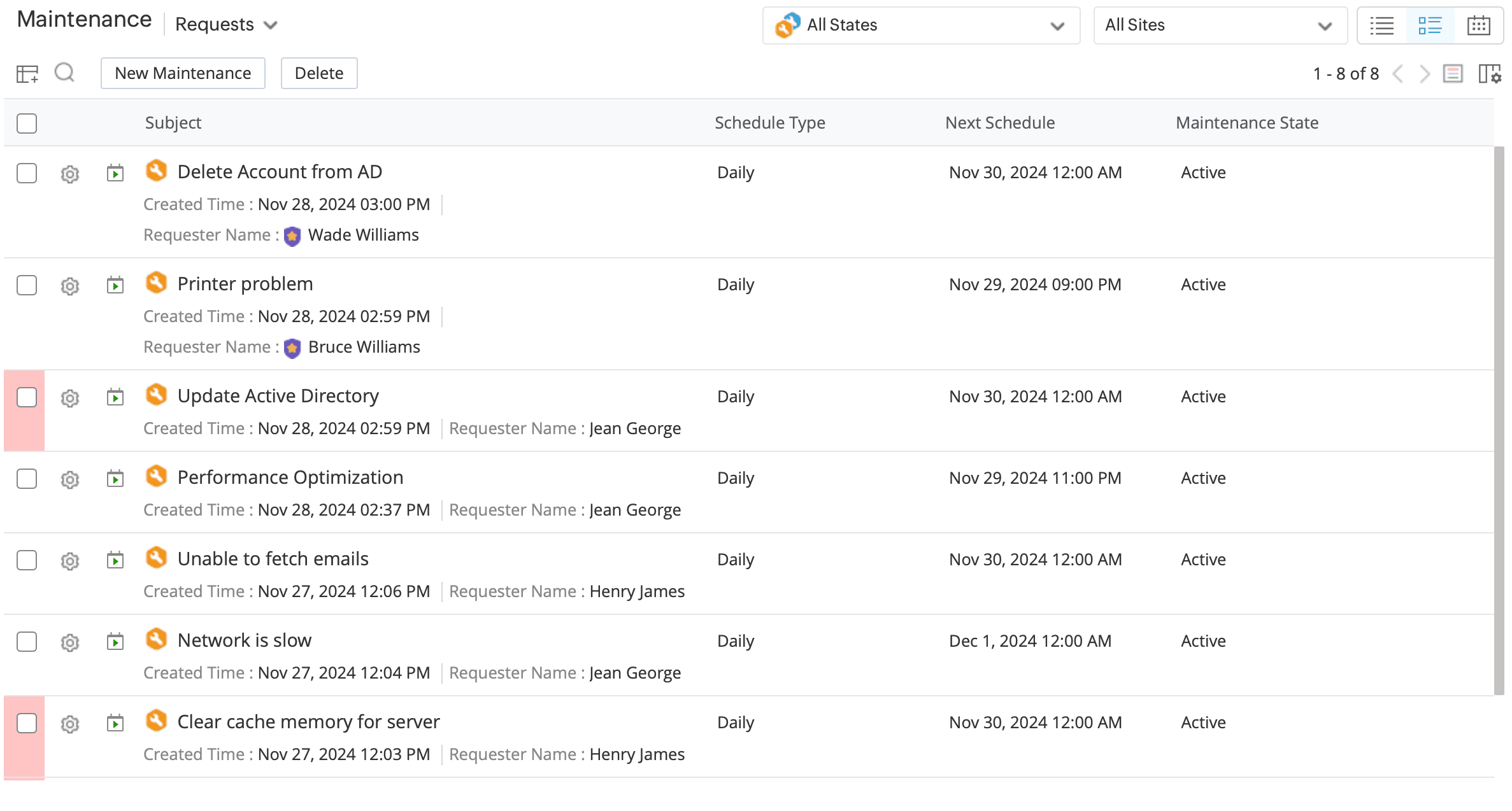Open column chooser settings icon
The width and height of the screenshot is (1512, 811).
[1489, 74]
